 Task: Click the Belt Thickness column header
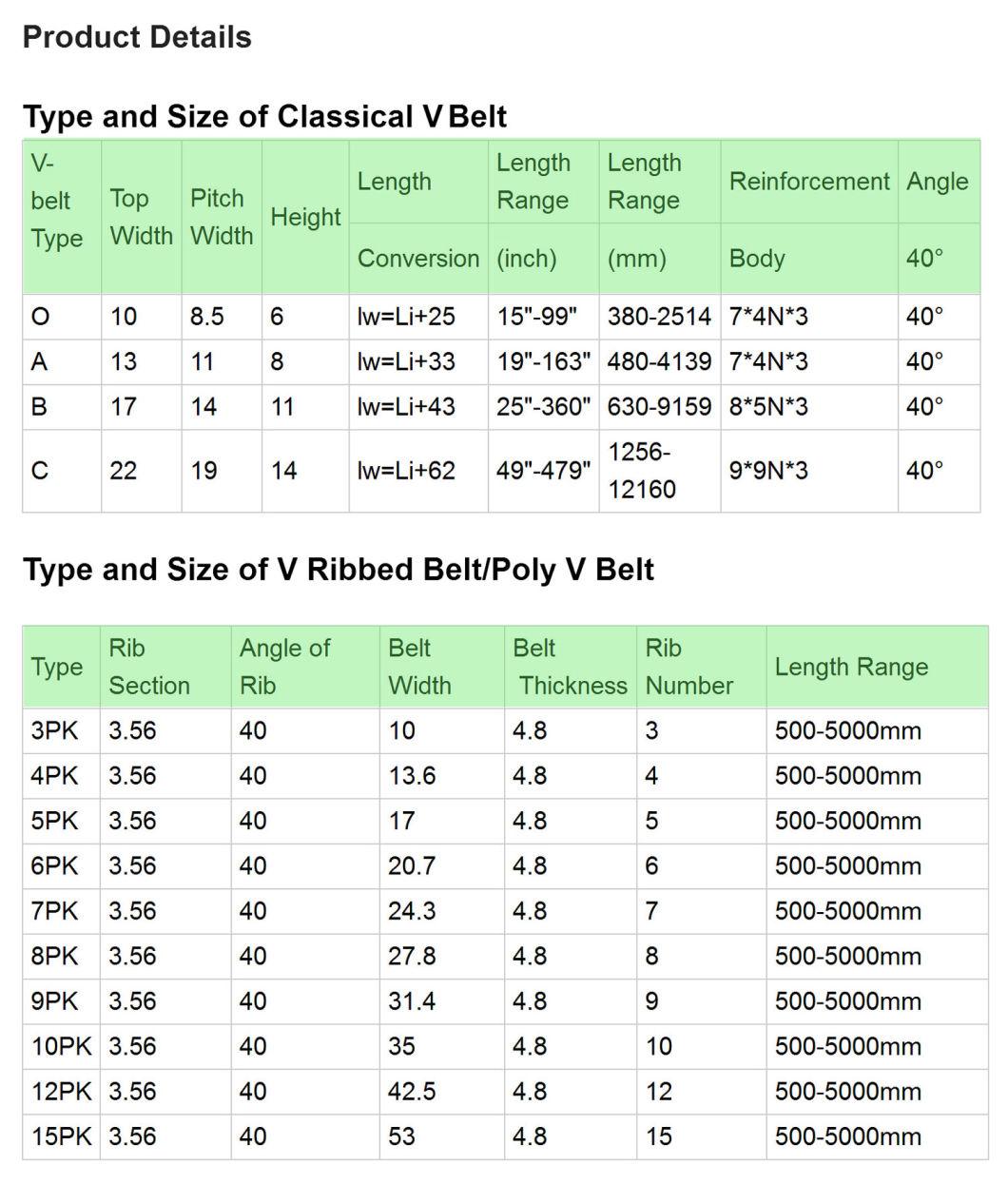click(571, 667)
